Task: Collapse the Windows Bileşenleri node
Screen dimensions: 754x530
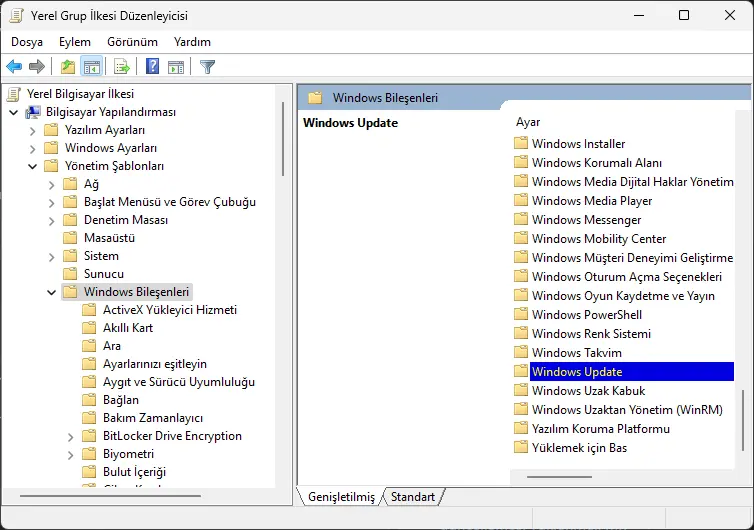Action: coord(51,292)
